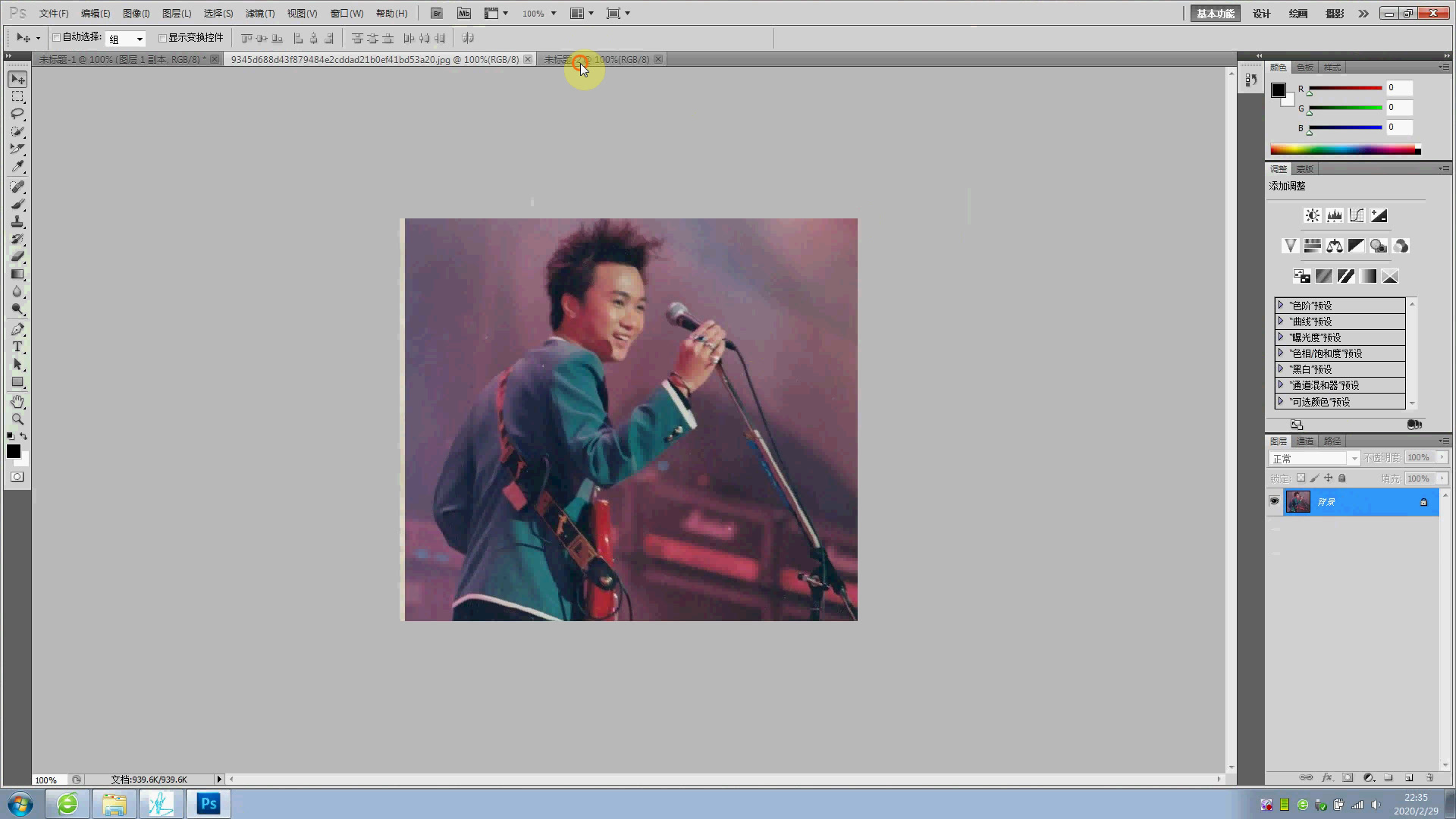Select the Horizontal Type tool
This screenshot has width=1456, height=819.
point(17,347)
